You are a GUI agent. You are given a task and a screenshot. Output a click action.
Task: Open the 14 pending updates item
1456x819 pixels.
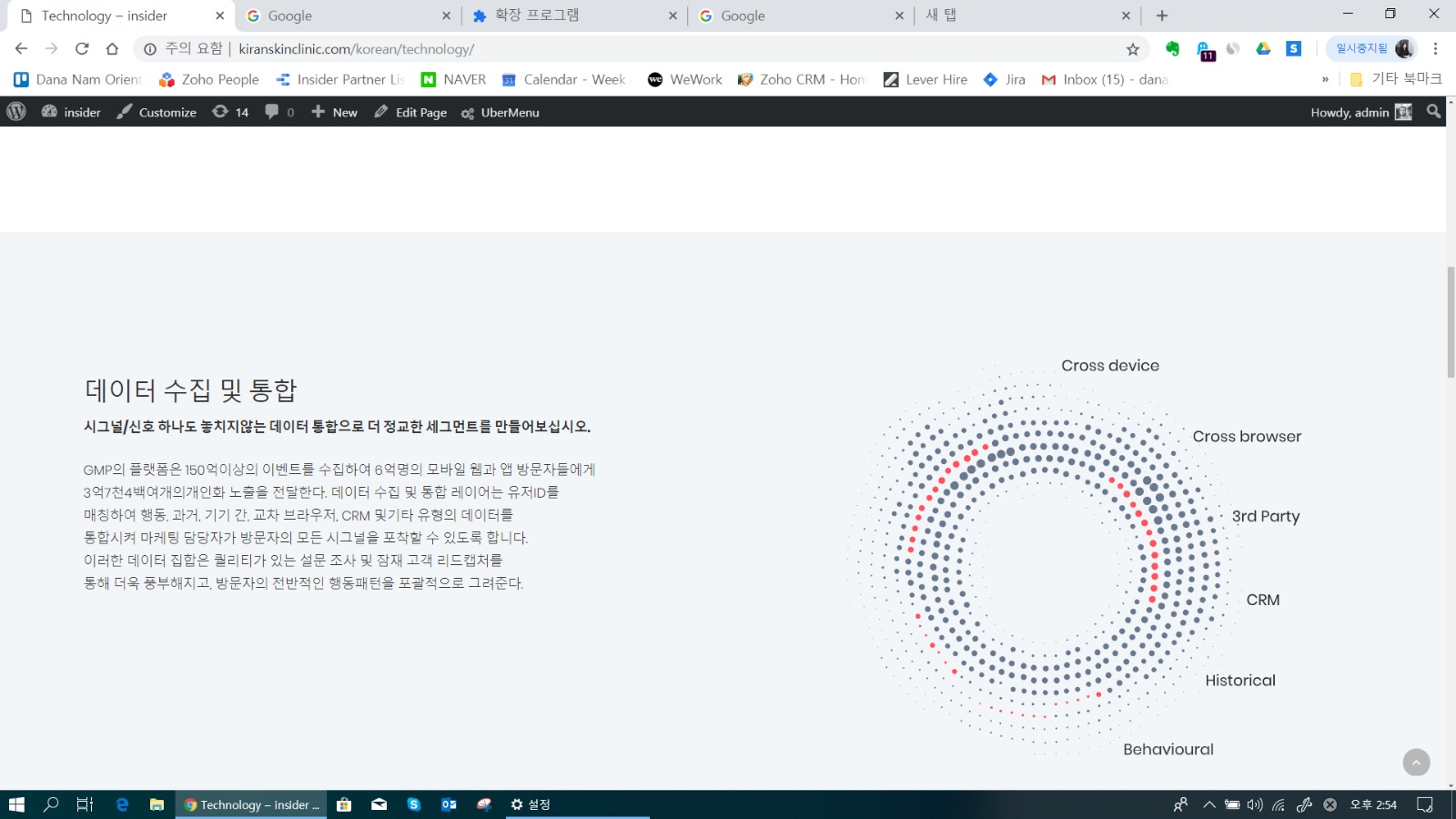click(230, 112)
